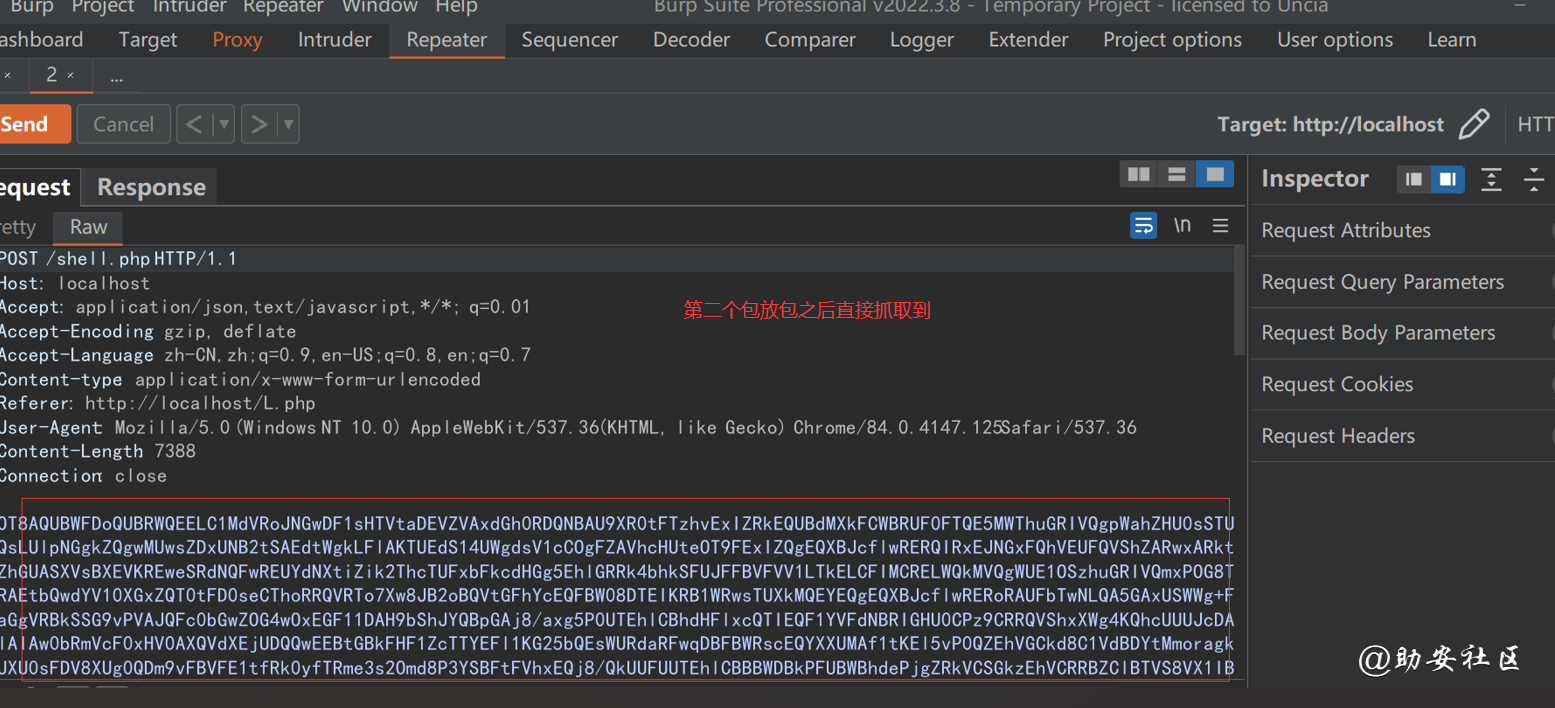Open the Repeater main tab
This screenshot has width=1555, height=708.
pyautogui.click(x=447, y=40)
